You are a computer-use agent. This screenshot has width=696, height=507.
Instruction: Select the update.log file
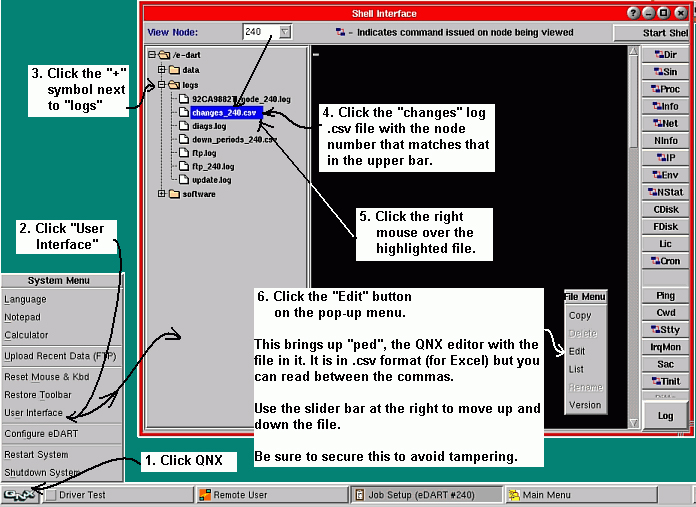pyautogui.click(x=211, y=180)
